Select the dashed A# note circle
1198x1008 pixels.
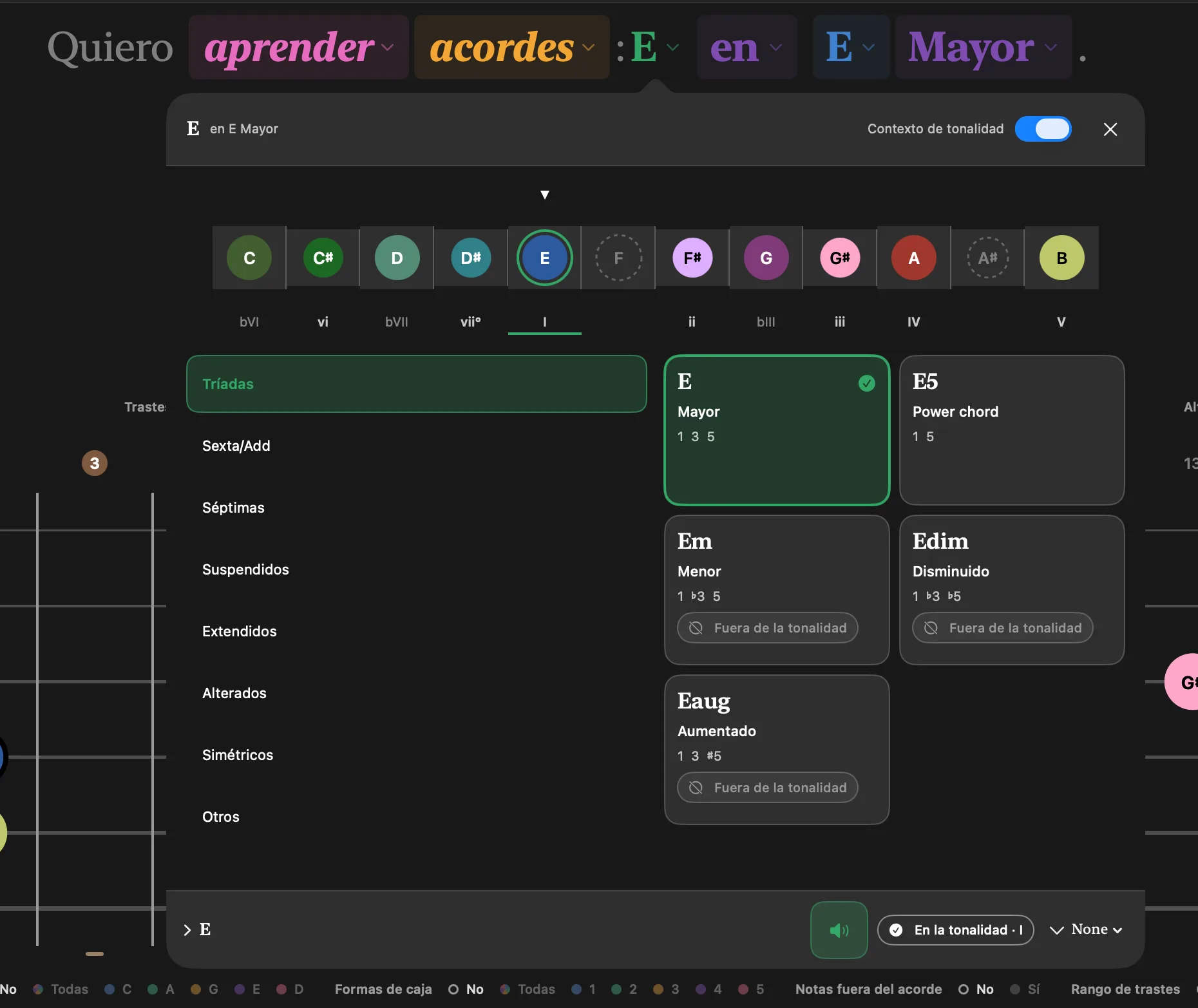click(x=988, y=258)
